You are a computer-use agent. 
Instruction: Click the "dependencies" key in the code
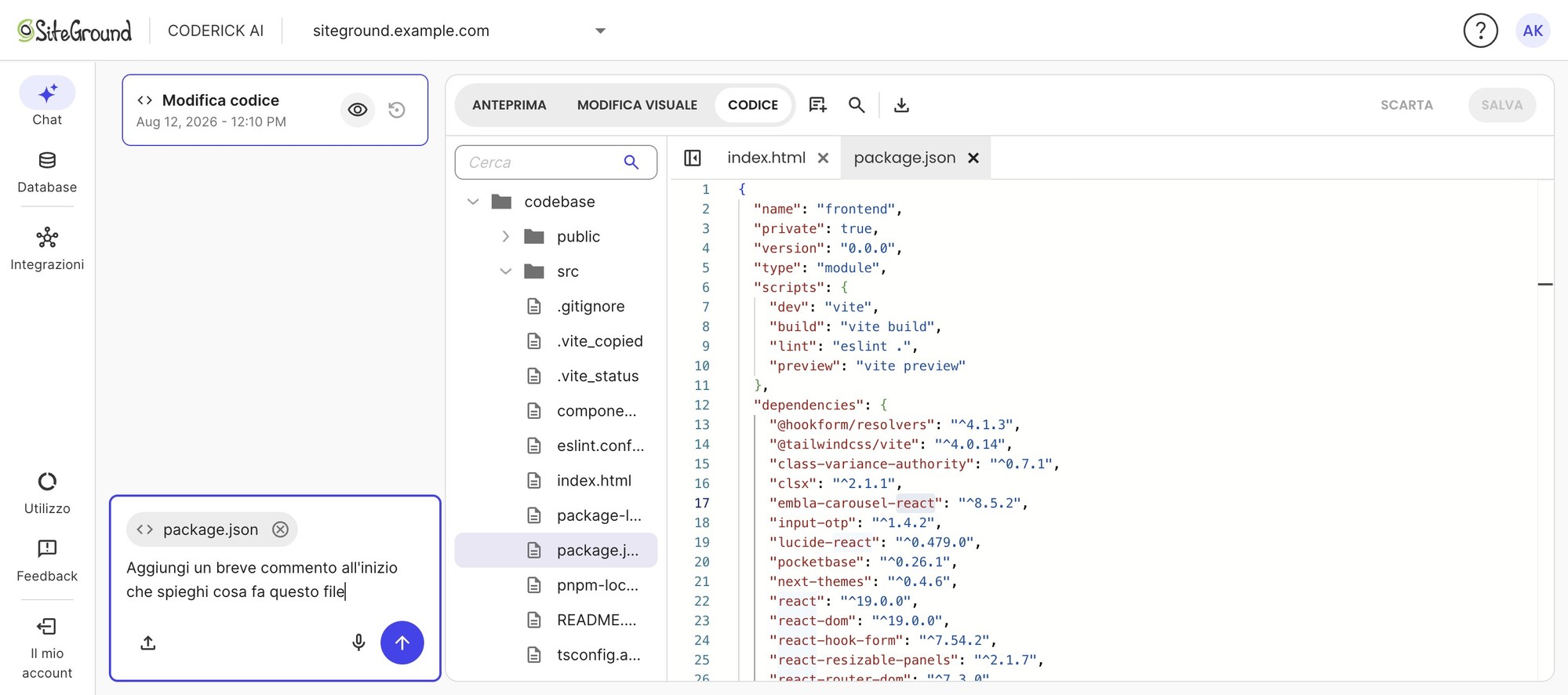tap(808, 405)
